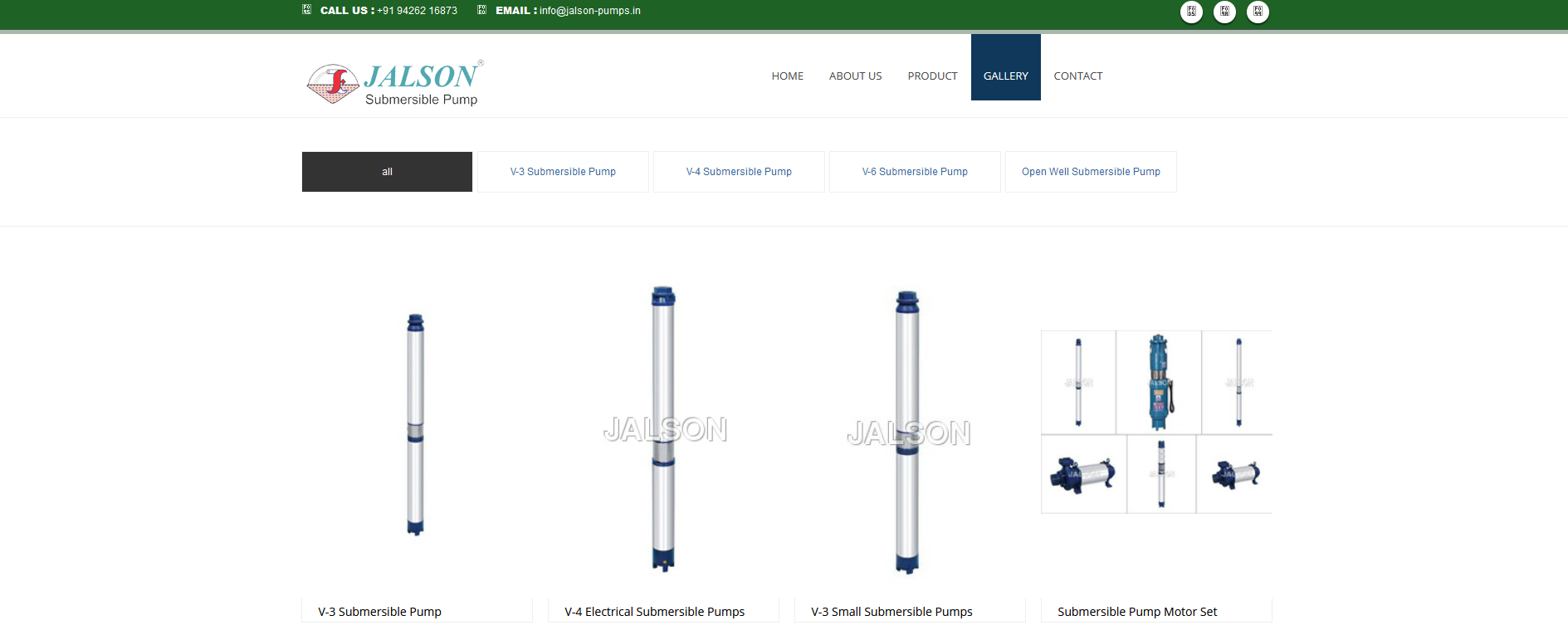This screenshot has width=1568, height=640.
Task: Click the first social media circle icon
Action: (x=1191, y=12)
